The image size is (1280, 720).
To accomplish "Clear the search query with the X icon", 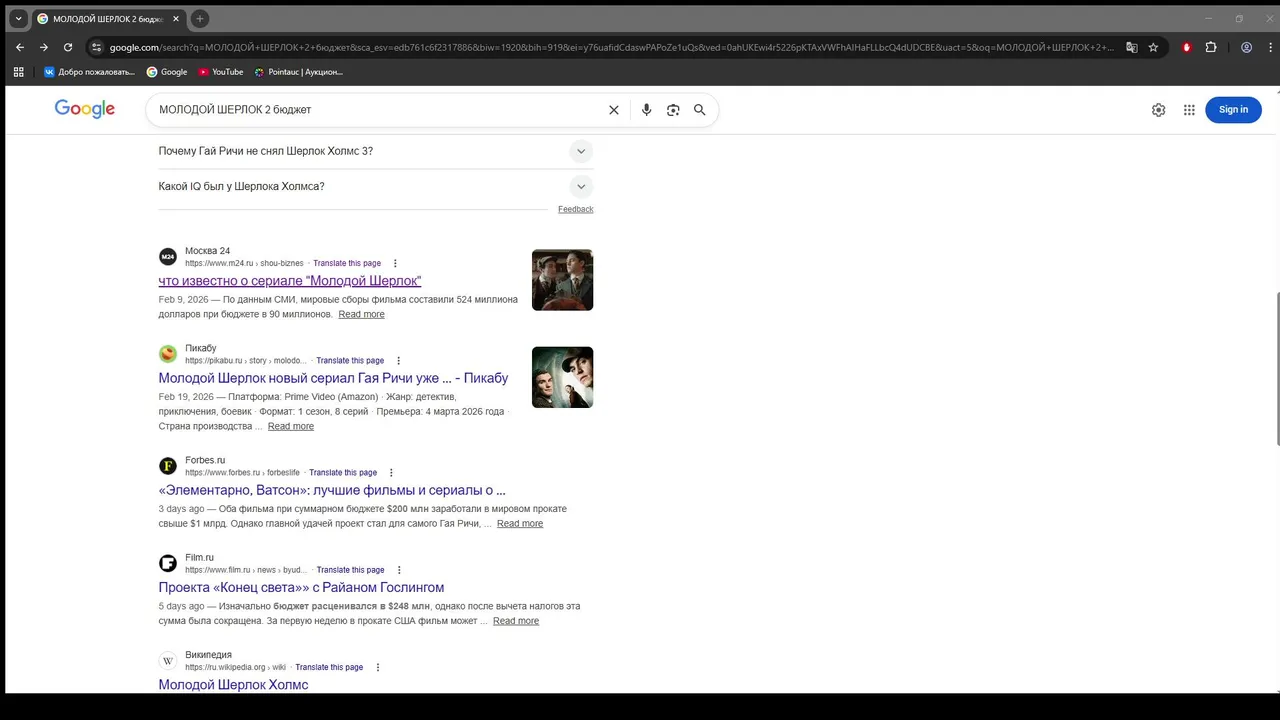I will [x=614, y=110].
